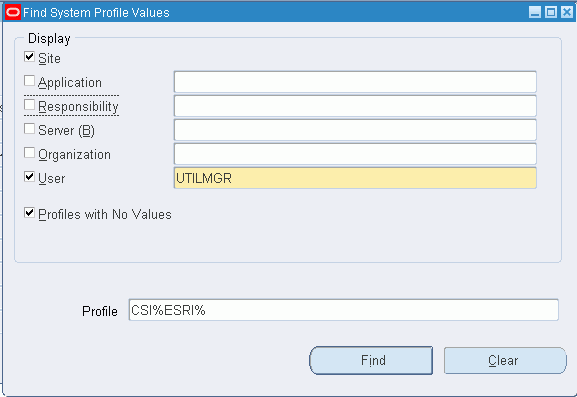Screen dimensions: 577x397
Task: Minimize the Find System Profile Values window
Action: click(x=535, y=12)
